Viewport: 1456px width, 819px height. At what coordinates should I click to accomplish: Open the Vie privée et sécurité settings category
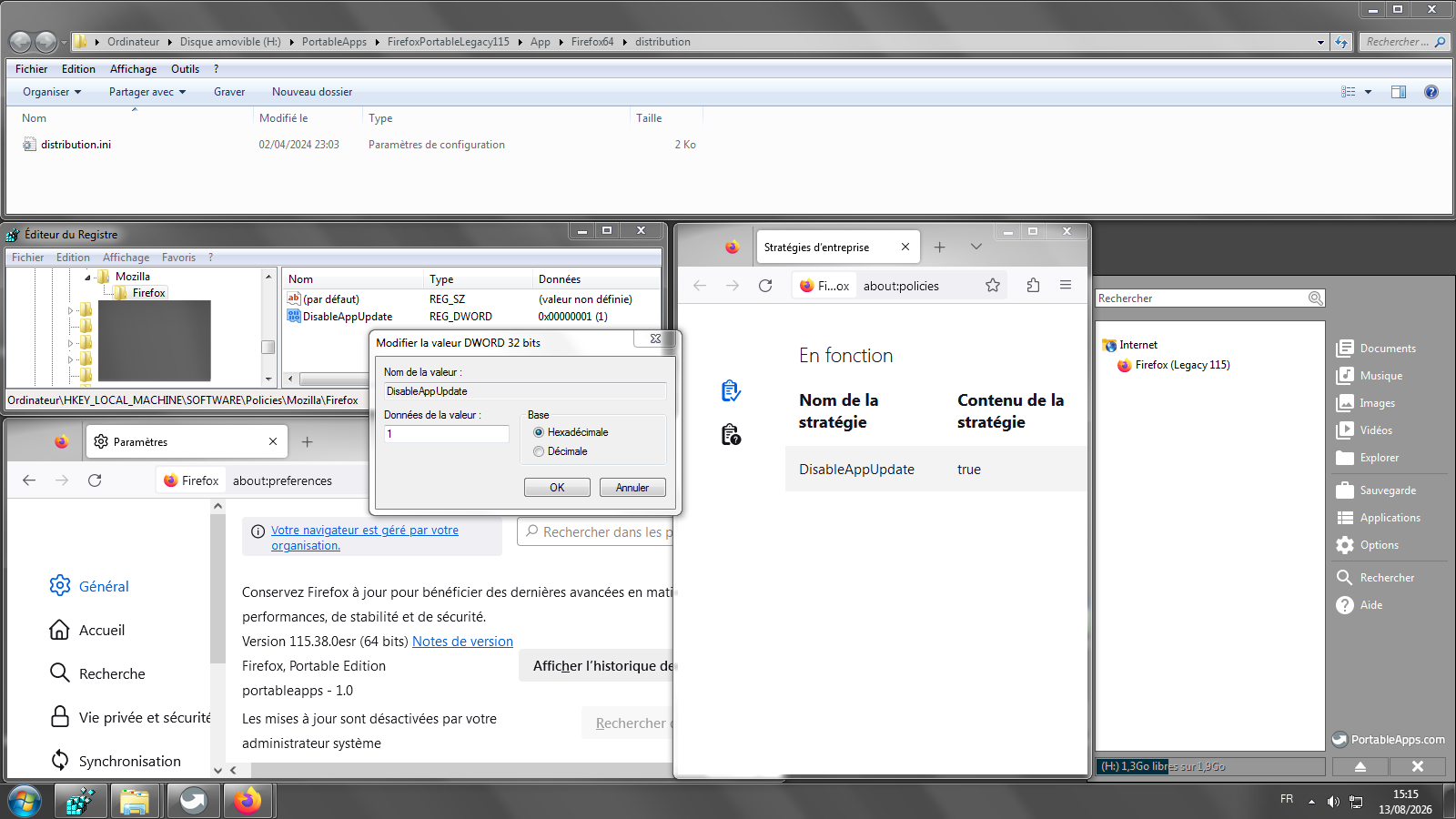129,717
